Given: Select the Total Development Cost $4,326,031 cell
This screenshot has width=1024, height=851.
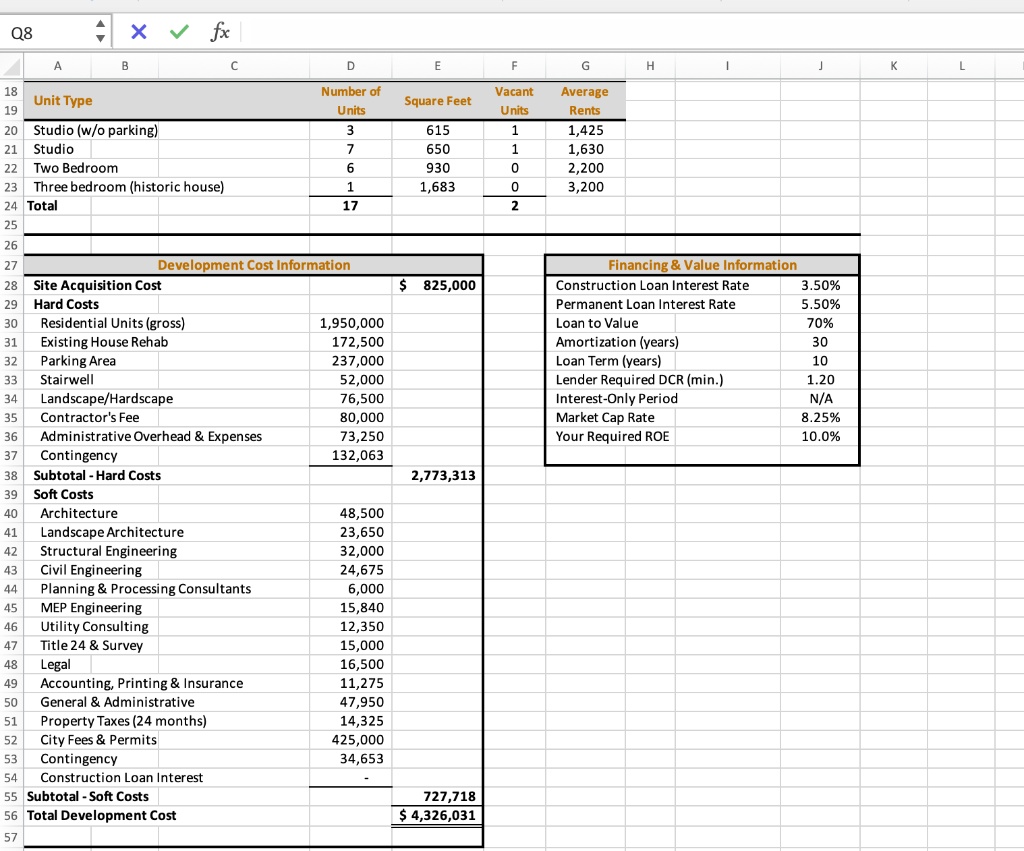Looking at the screenshot, I should (438, 816).
